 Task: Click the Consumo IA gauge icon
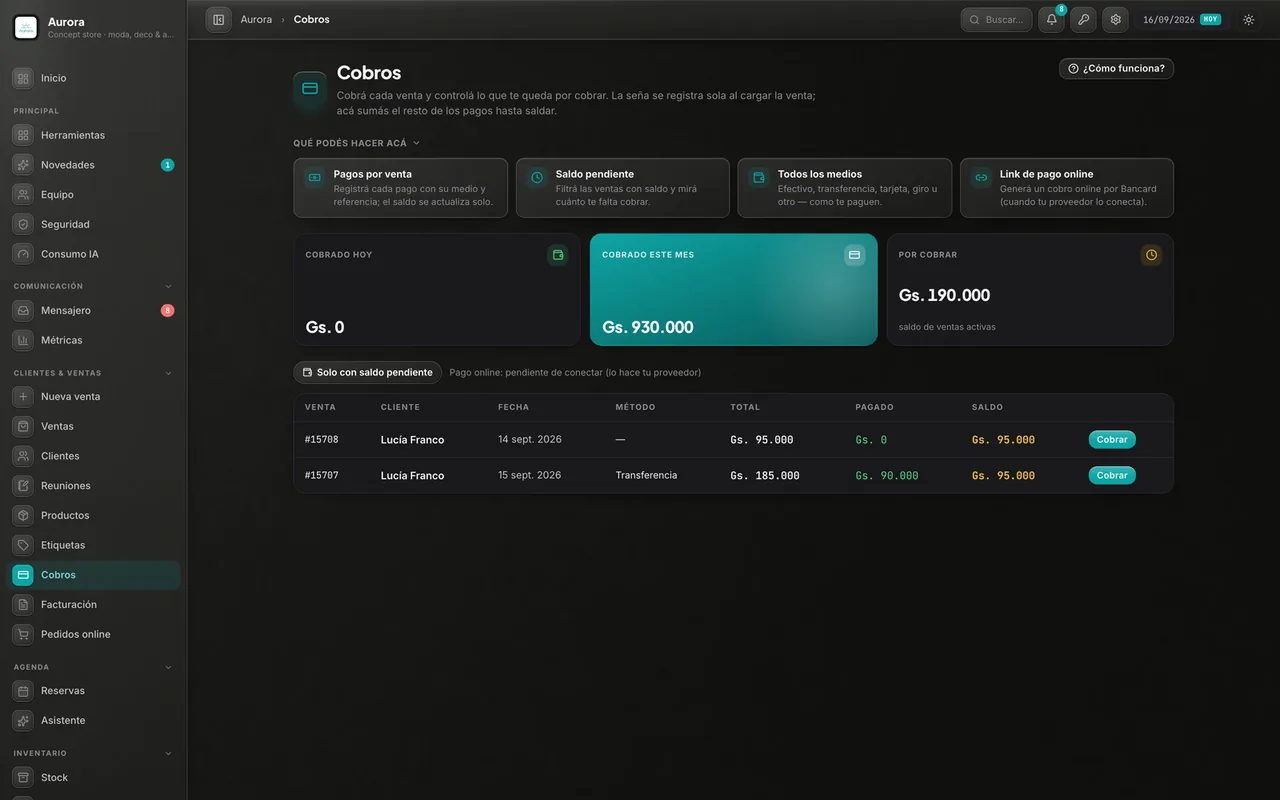23,254
